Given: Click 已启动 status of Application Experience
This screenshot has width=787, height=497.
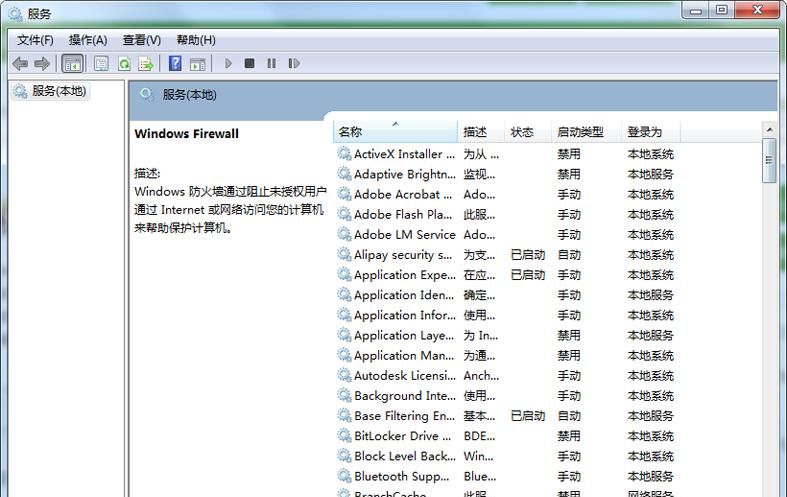Looking at the screenshot, I should tap(528, 275).
